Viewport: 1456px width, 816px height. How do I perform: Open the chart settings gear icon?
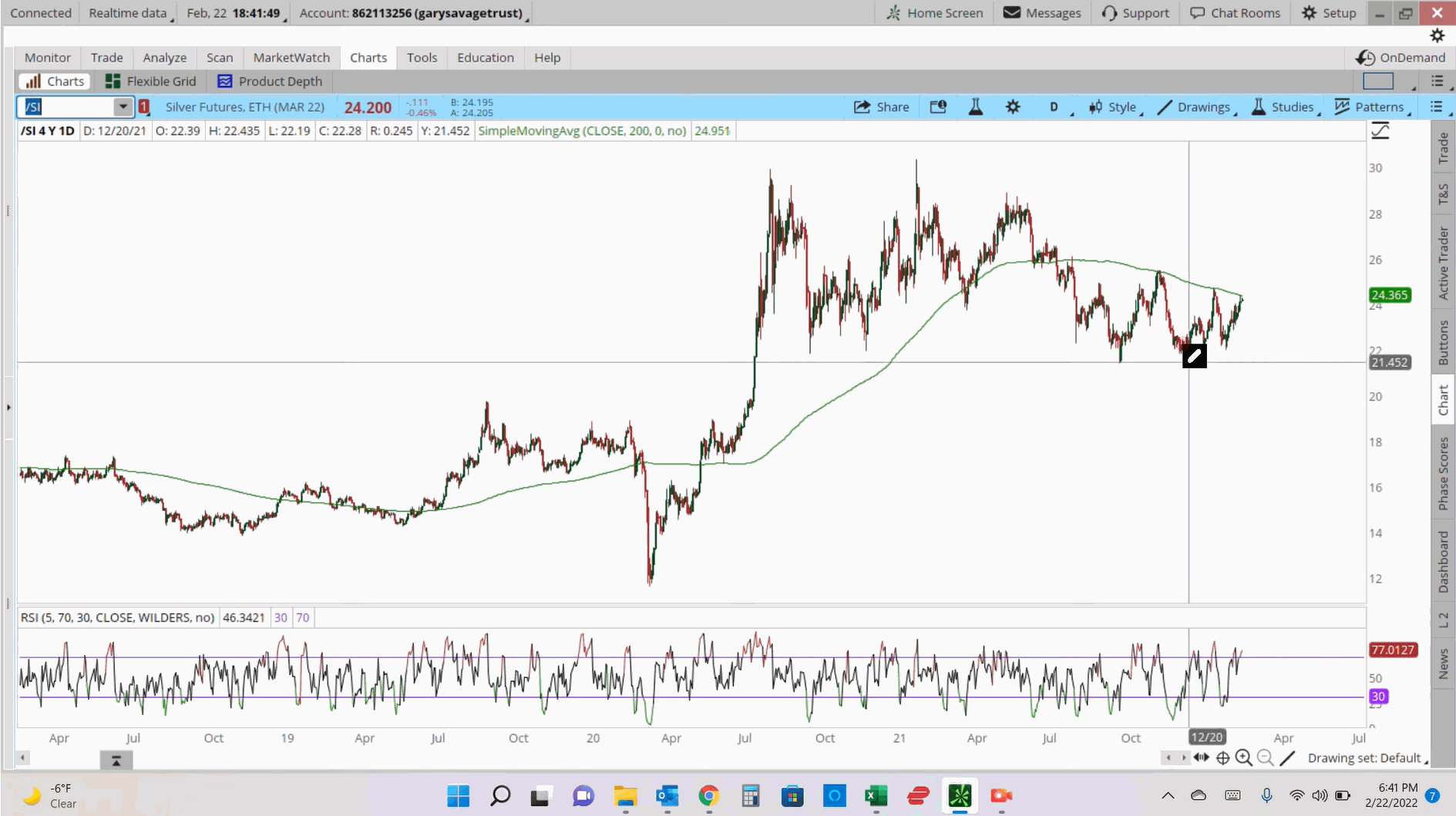click(1013, 107)
